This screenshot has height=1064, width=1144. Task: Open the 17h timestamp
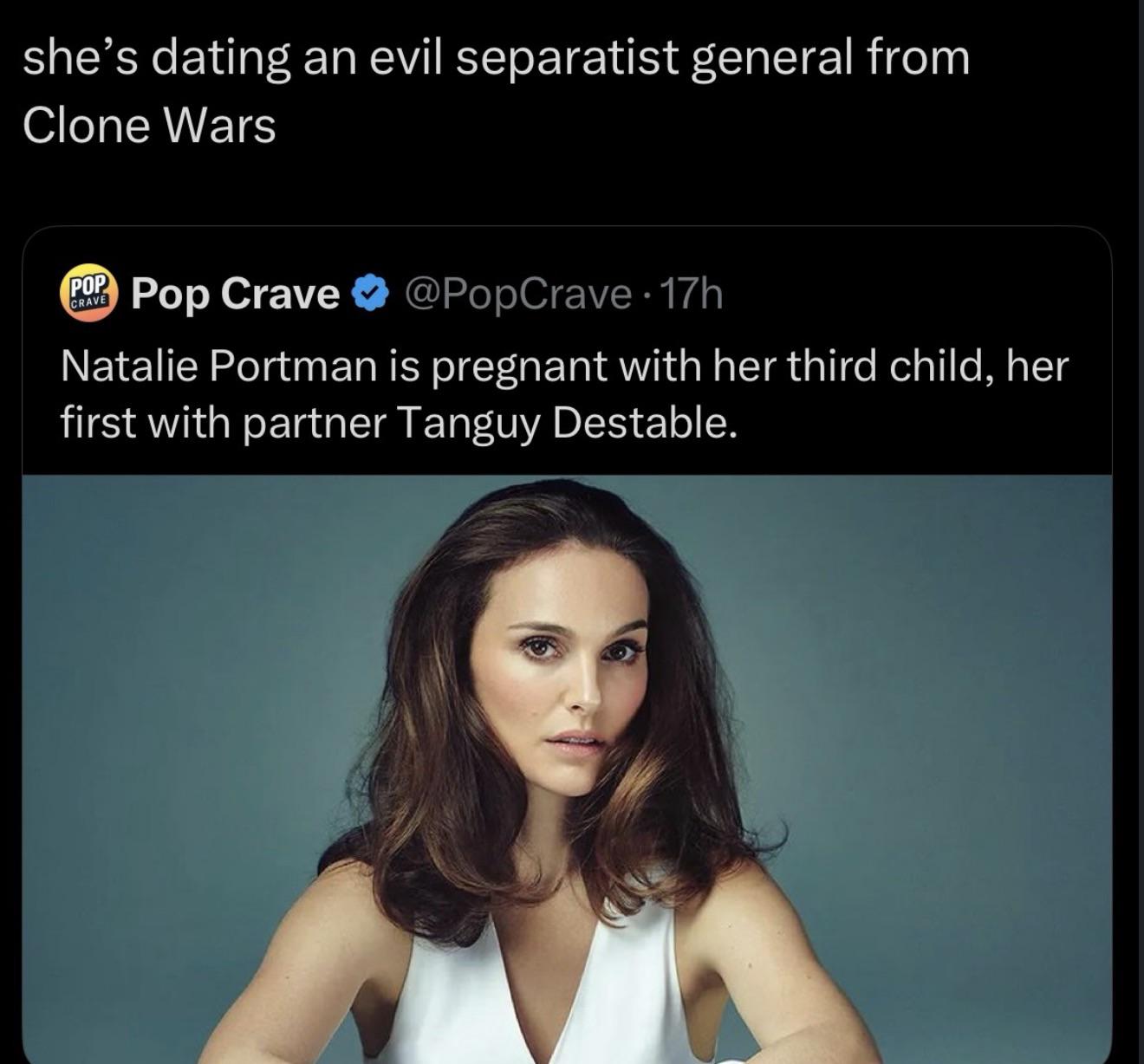(692, 295)
